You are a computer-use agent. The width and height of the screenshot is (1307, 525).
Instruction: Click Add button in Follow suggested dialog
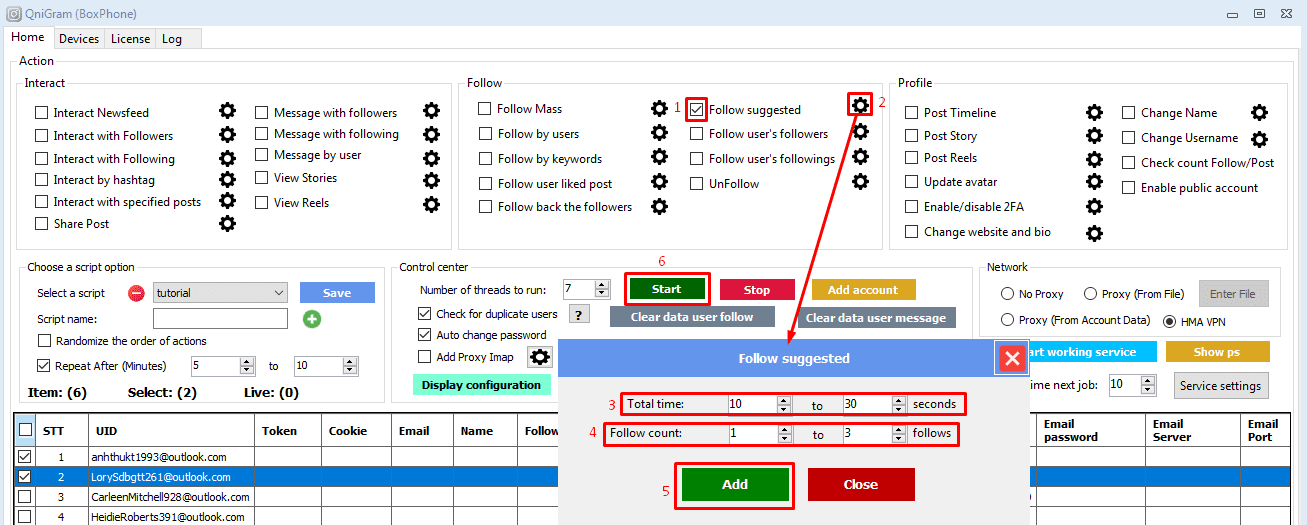735,484
